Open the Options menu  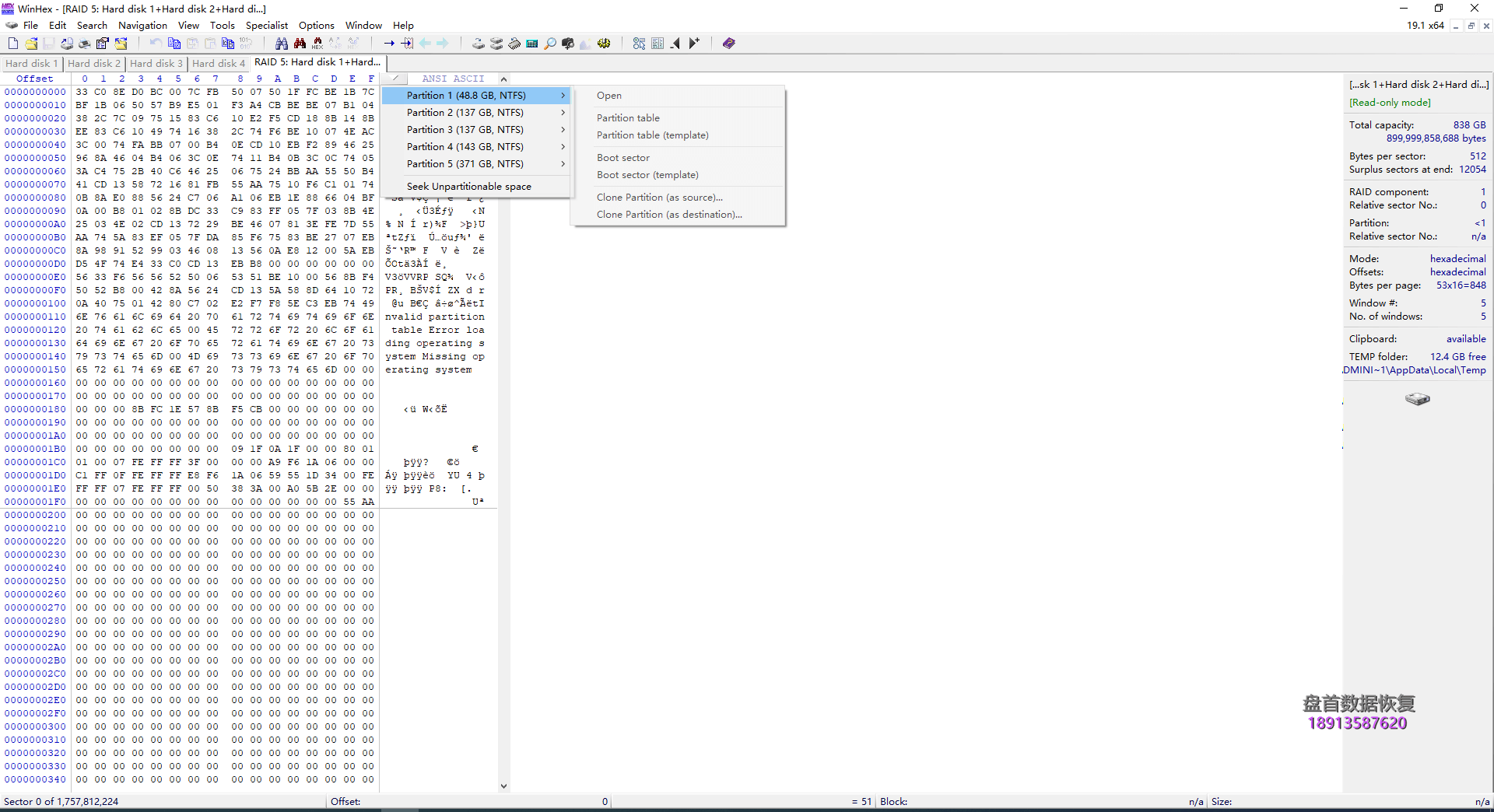pos(317,26)
